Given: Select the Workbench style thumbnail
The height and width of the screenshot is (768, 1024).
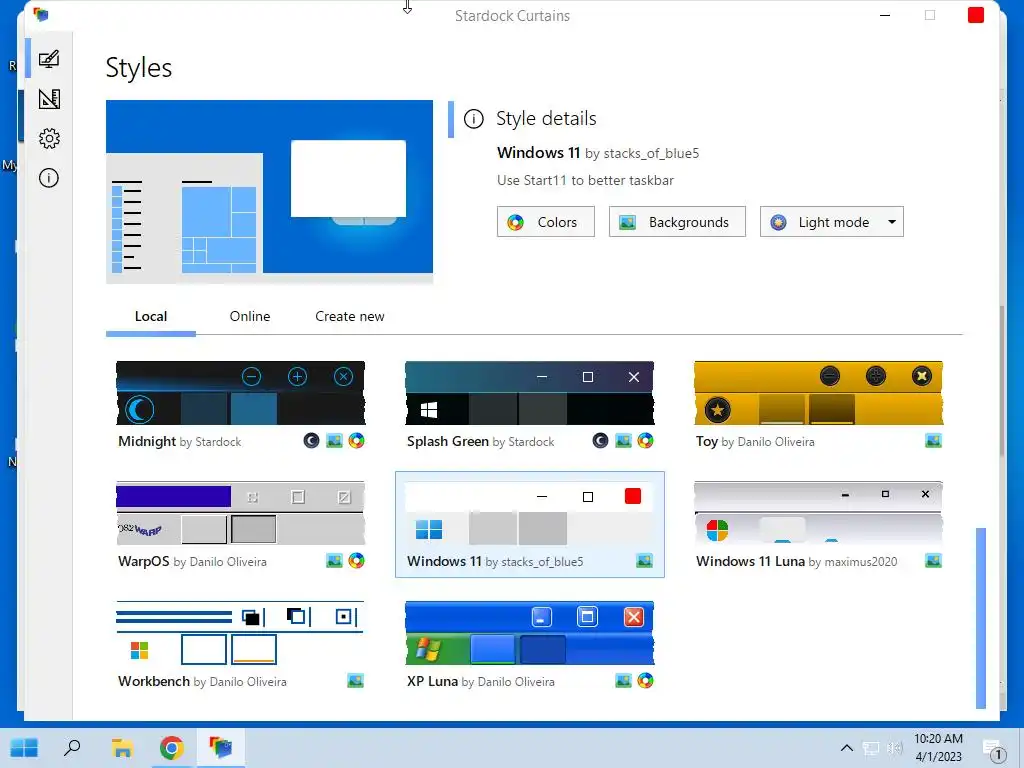Looking at the screenshot, I should coord(240,633).
